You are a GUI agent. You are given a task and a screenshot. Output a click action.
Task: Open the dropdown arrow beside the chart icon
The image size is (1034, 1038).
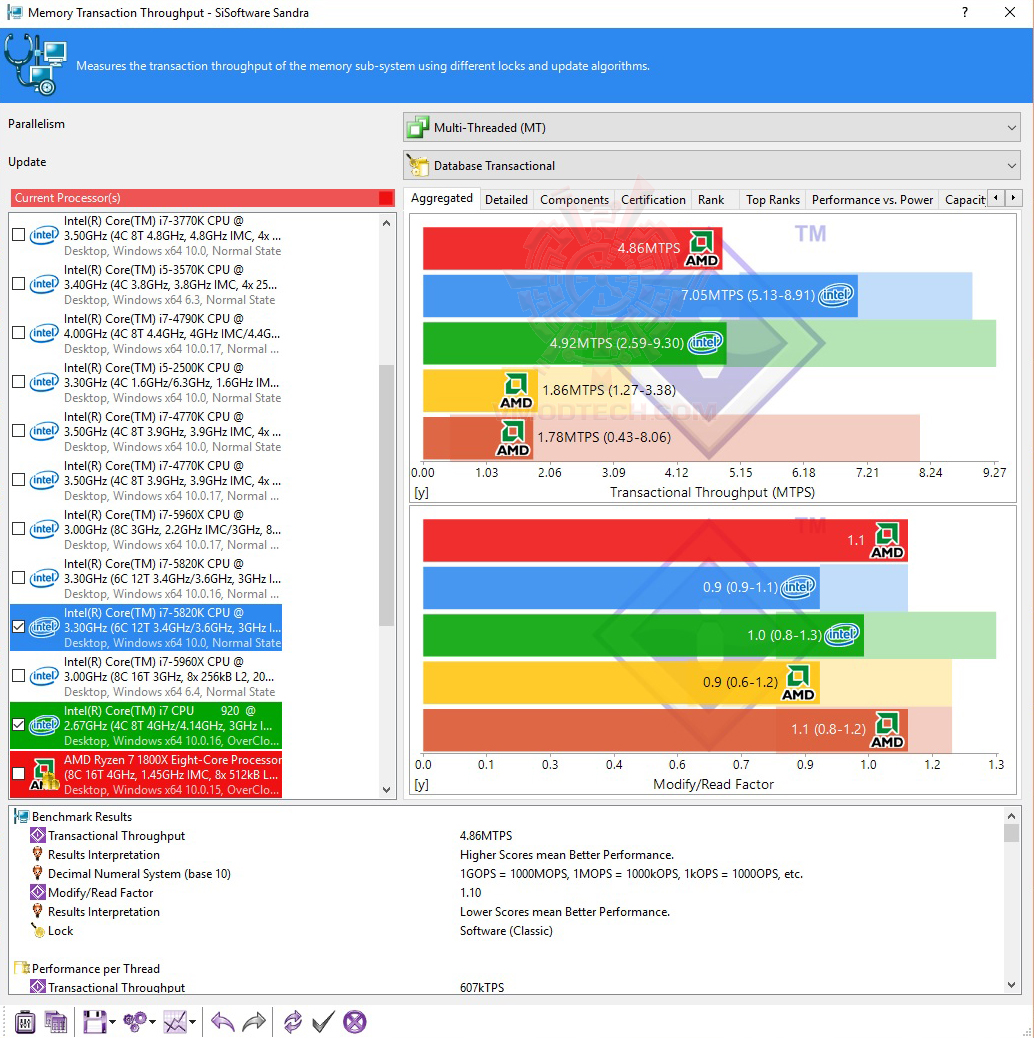(193, 1023)
